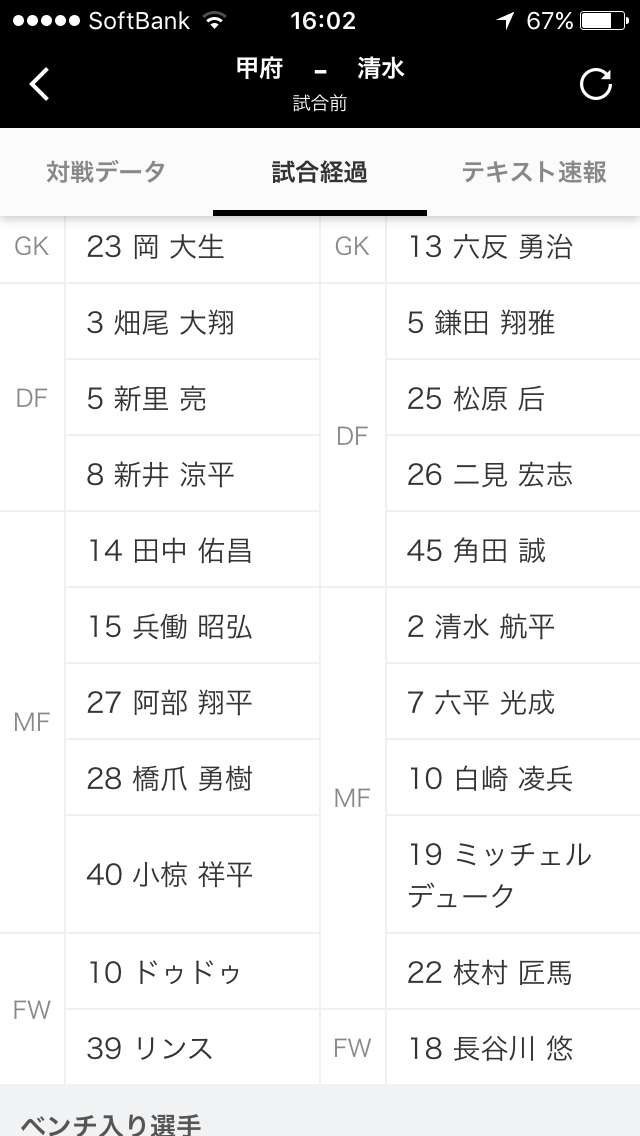Tap the refresh icon

596,85
